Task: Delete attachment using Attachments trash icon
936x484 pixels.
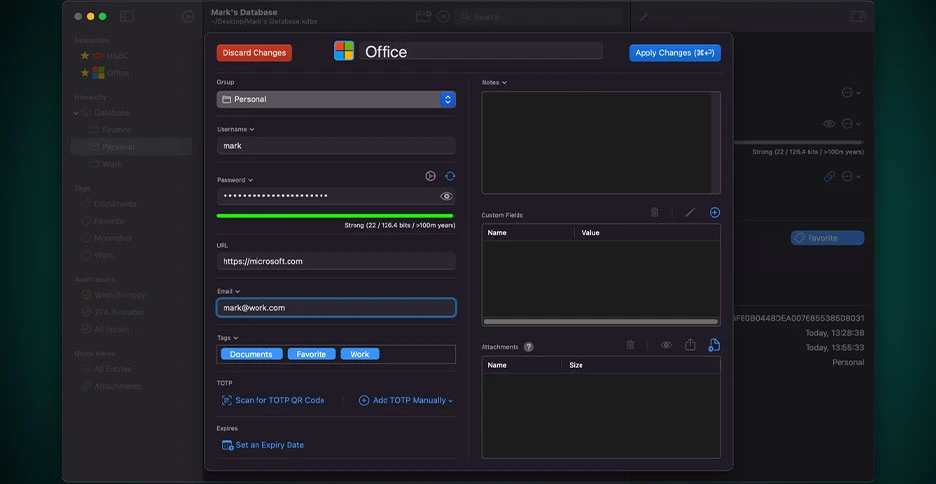Action: pyautogui.click(x=630, y=345)
